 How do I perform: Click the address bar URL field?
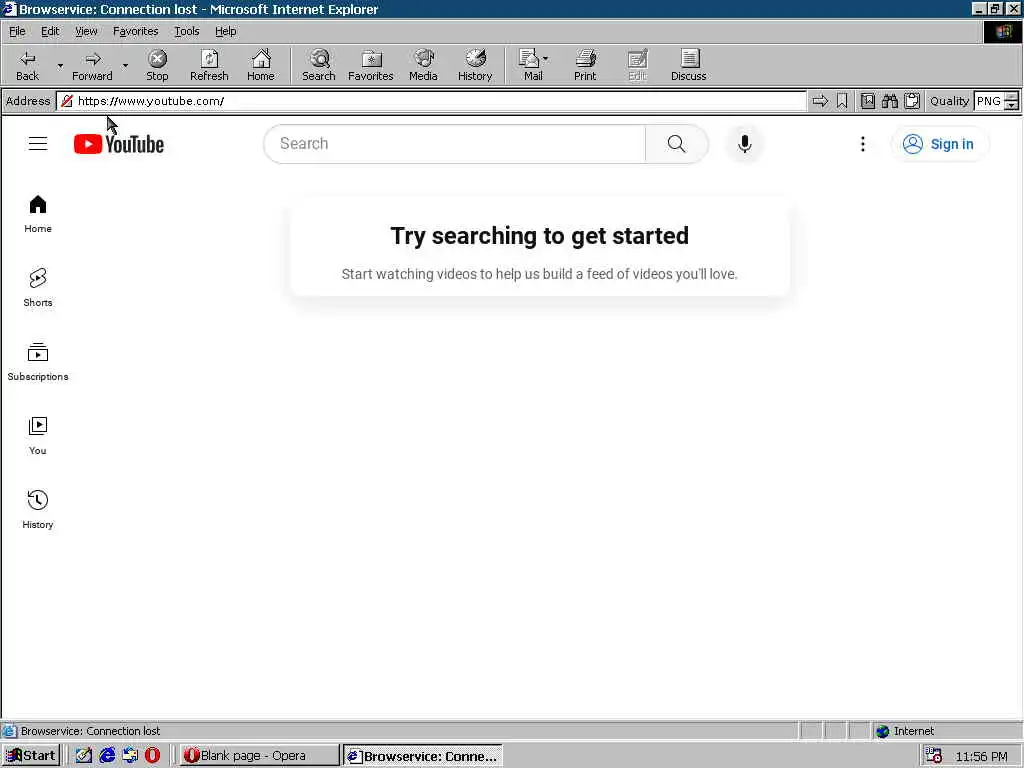click(431, 101)
